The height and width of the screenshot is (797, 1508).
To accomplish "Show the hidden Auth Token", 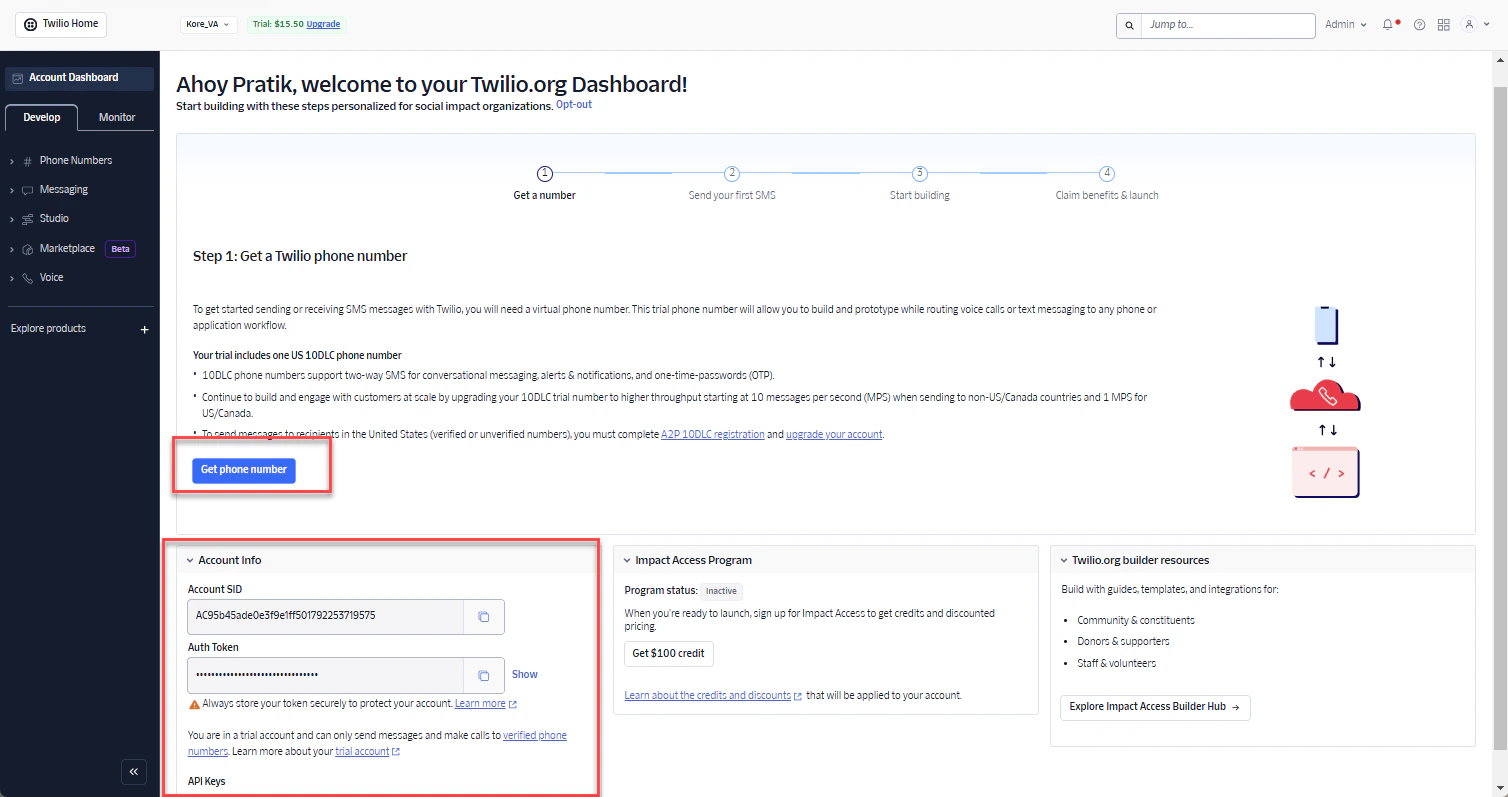I will (525, 675).
